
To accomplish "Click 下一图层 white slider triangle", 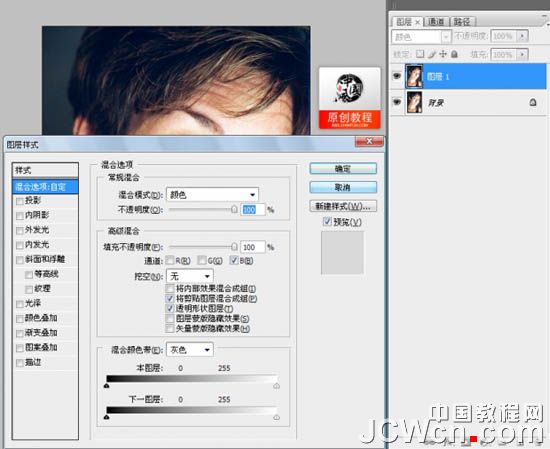I will [276, 417].
